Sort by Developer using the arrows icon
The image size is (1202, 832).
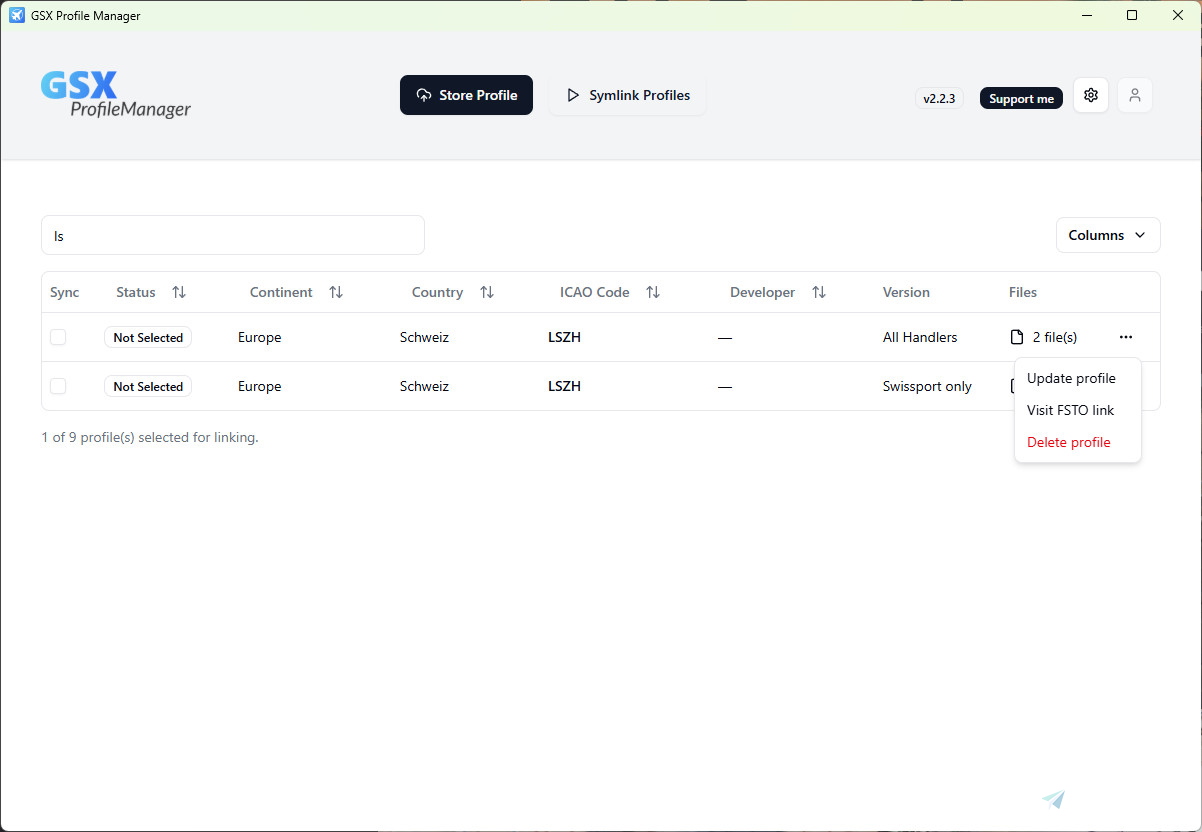pyautogui.click(x=819, y=292)
